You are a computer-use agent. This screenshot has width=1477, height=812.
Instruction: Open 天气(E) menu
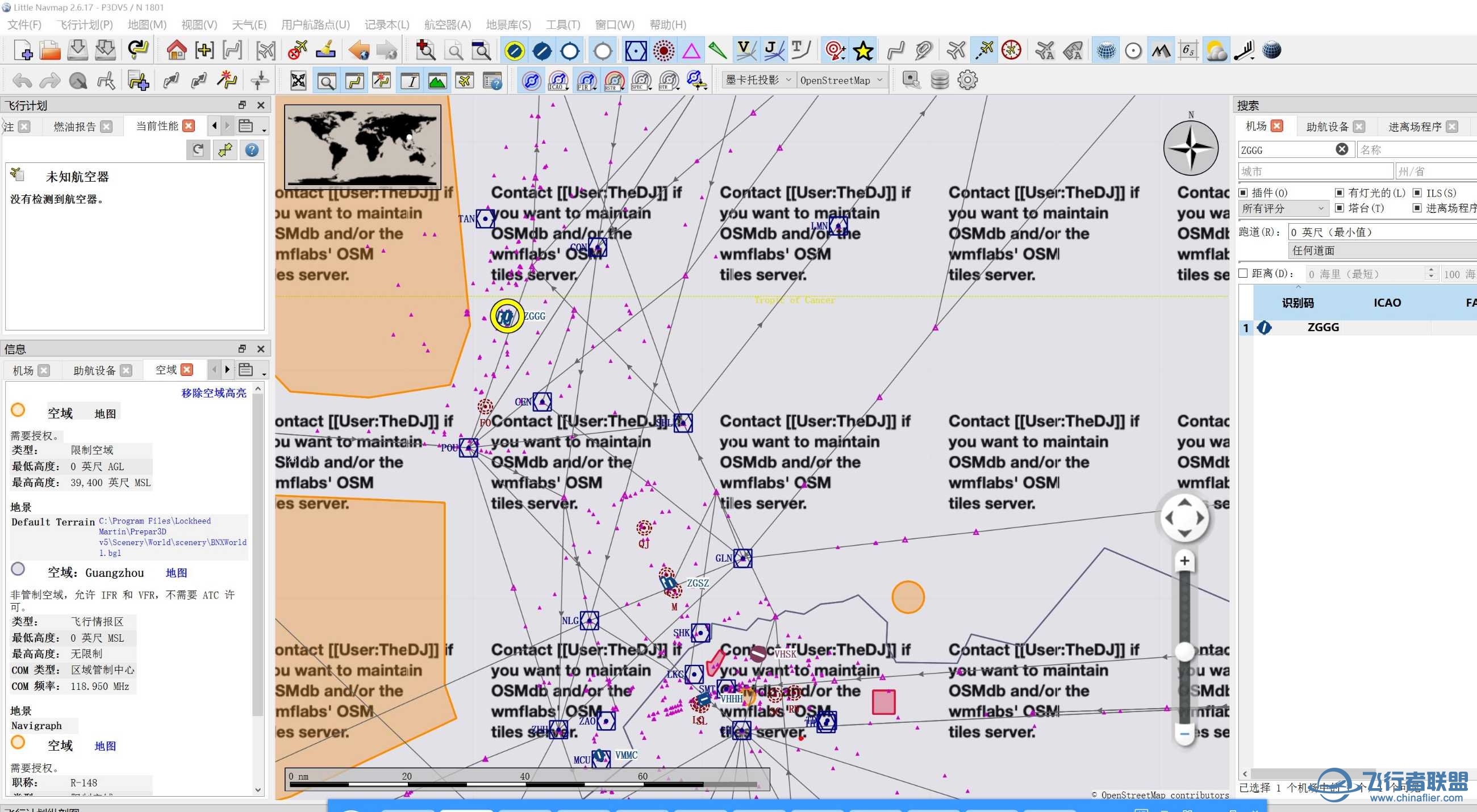click(x=249, y=24)
